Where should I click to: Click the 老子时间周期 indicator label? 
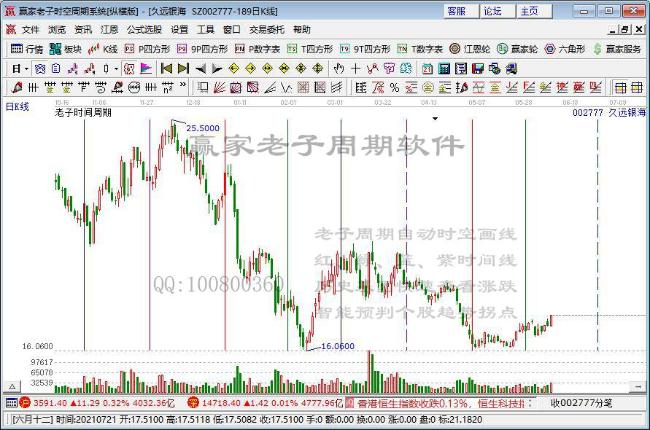click(83, 112)
